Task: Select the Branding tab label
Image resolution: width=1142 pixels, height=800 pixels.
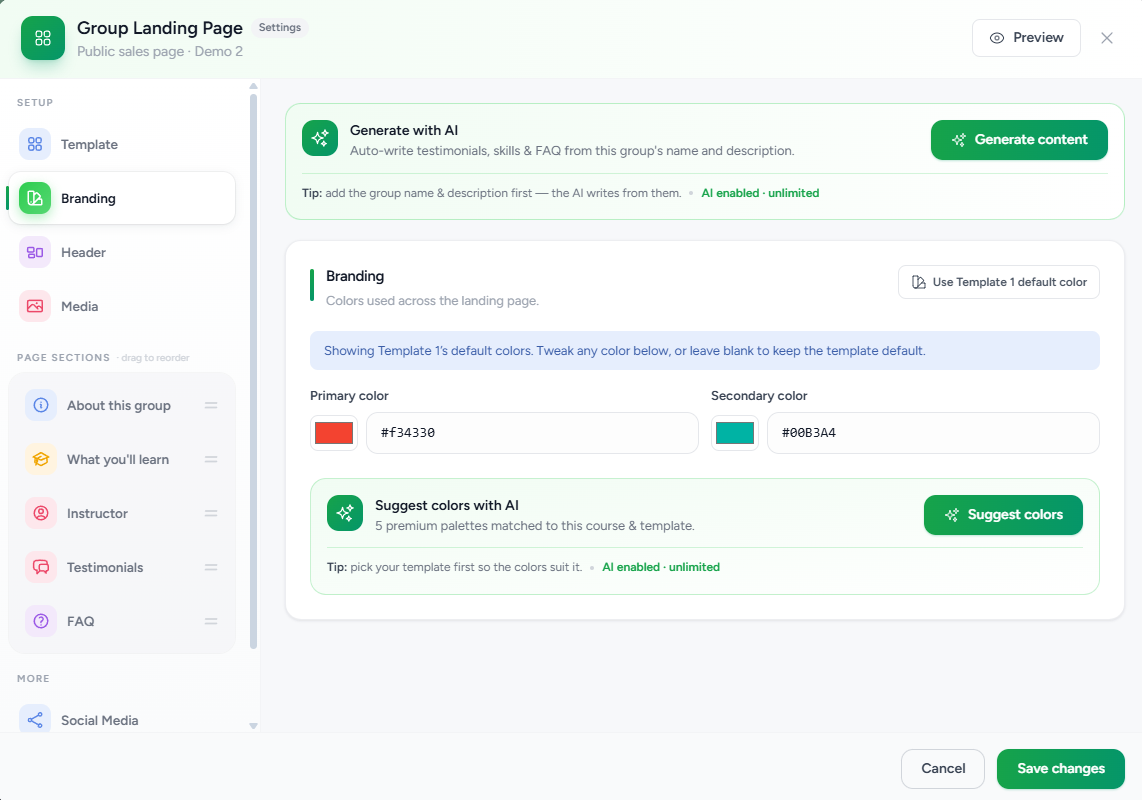Action: coord(88,198)
